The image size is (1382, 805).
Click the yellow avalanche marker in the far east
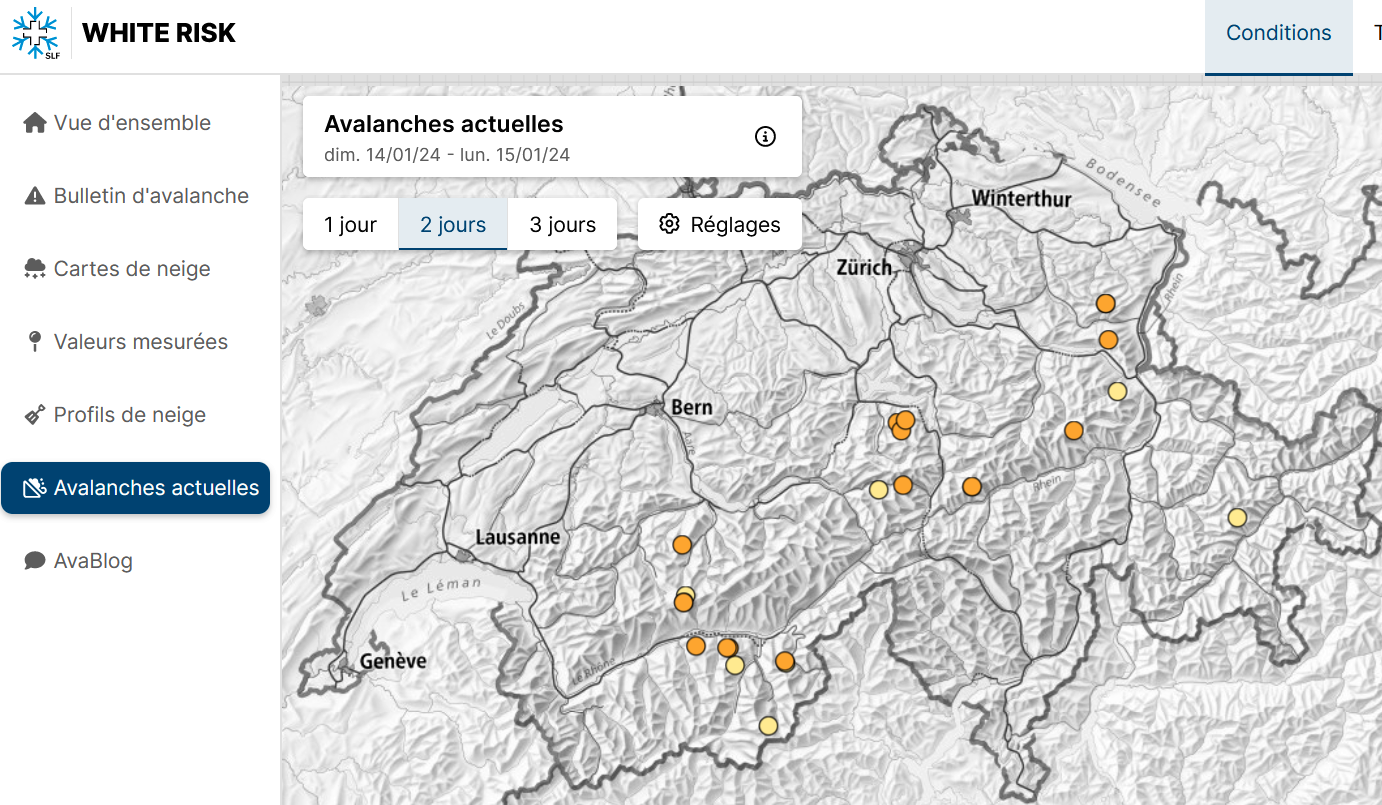pos(1237,517)
